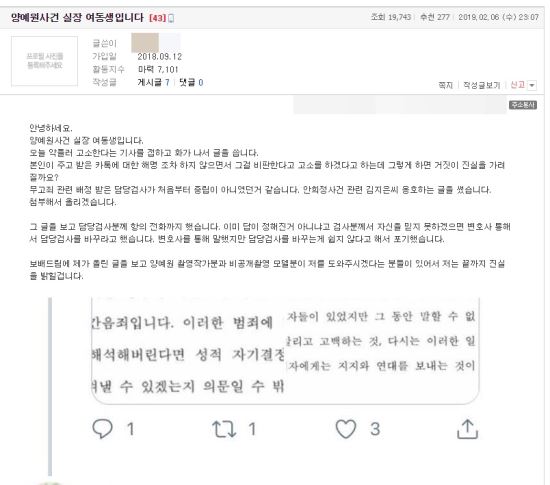Click the profile picture placeholder
This screenshot has width=550, height=485.
[45, 61]
